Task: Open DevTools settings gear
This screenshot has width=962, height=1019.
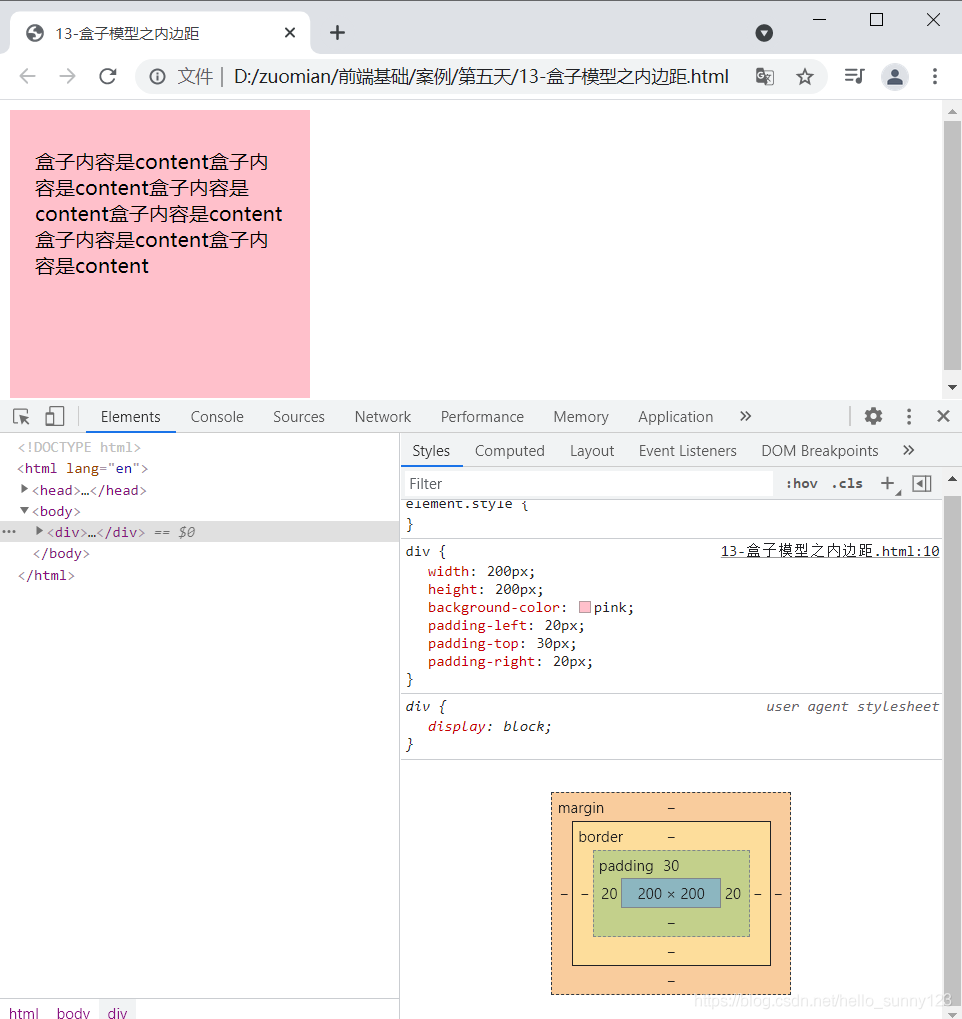Action: pyautogui.click(x=873, y=416)
